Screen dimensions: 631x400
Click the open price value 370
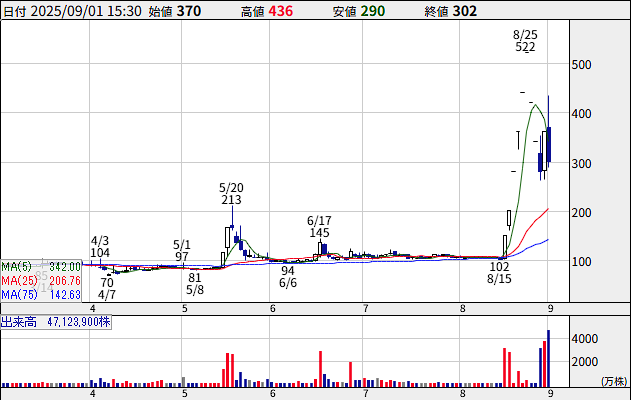click(189, 11)
